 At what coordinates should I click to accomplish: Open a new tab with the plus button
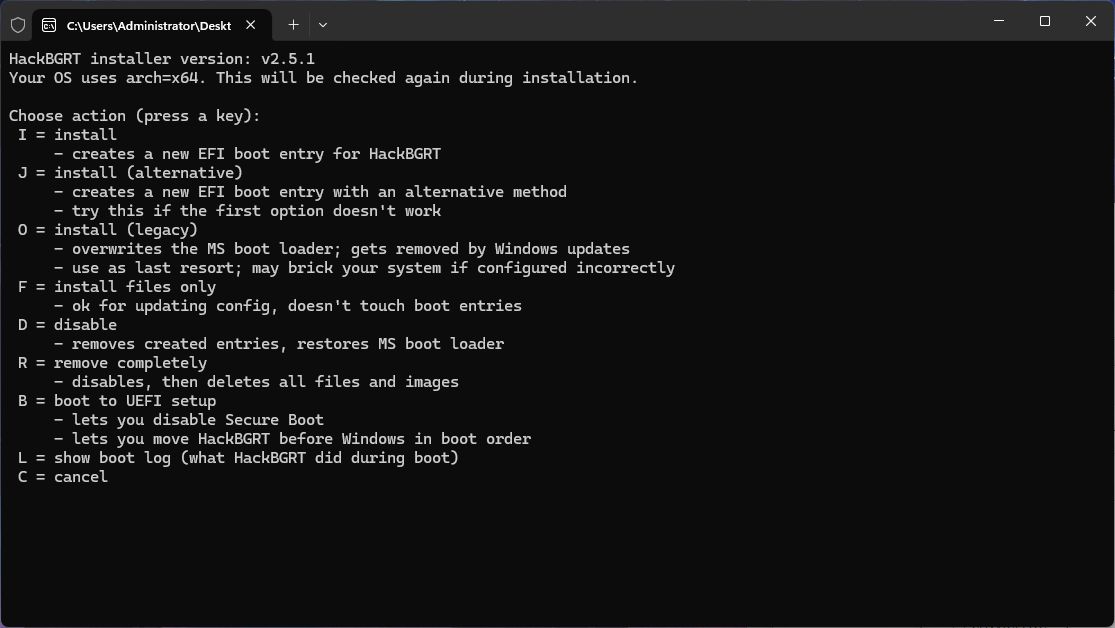pos(293,25)
